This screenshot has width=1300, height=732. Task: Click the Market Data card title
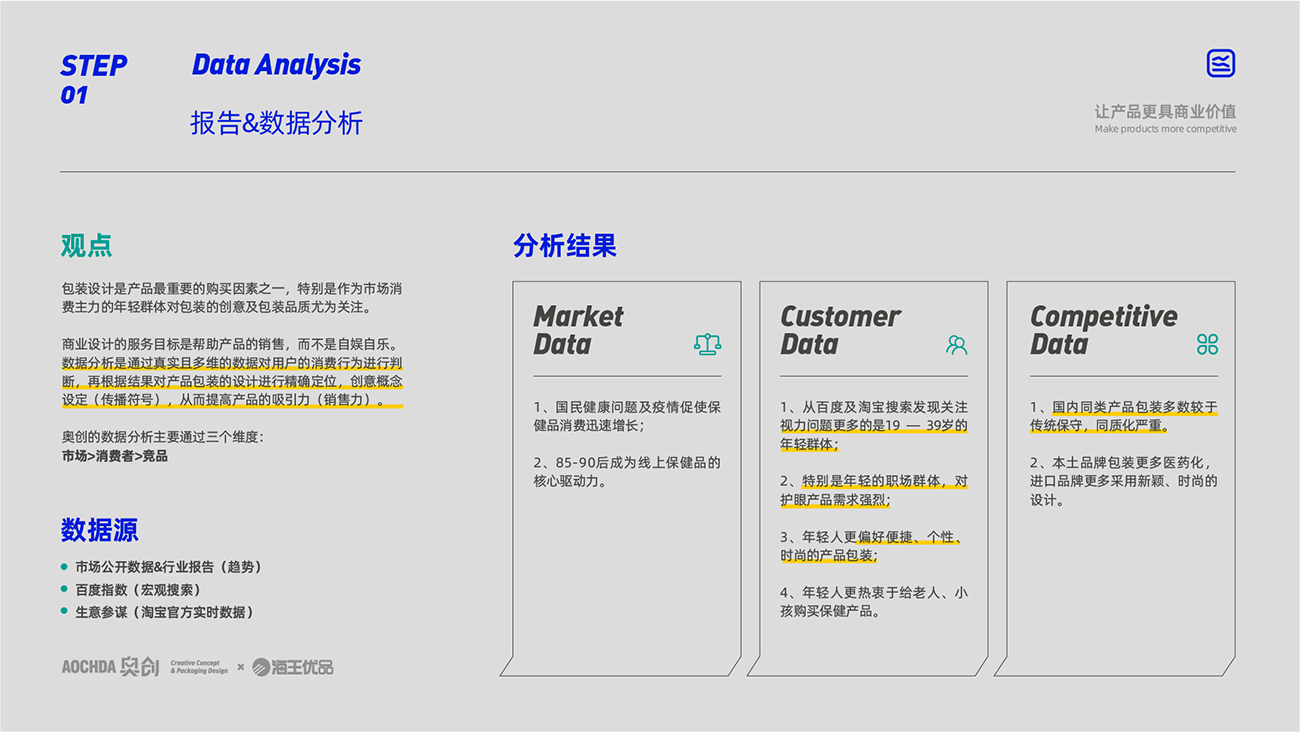[578, 330]
